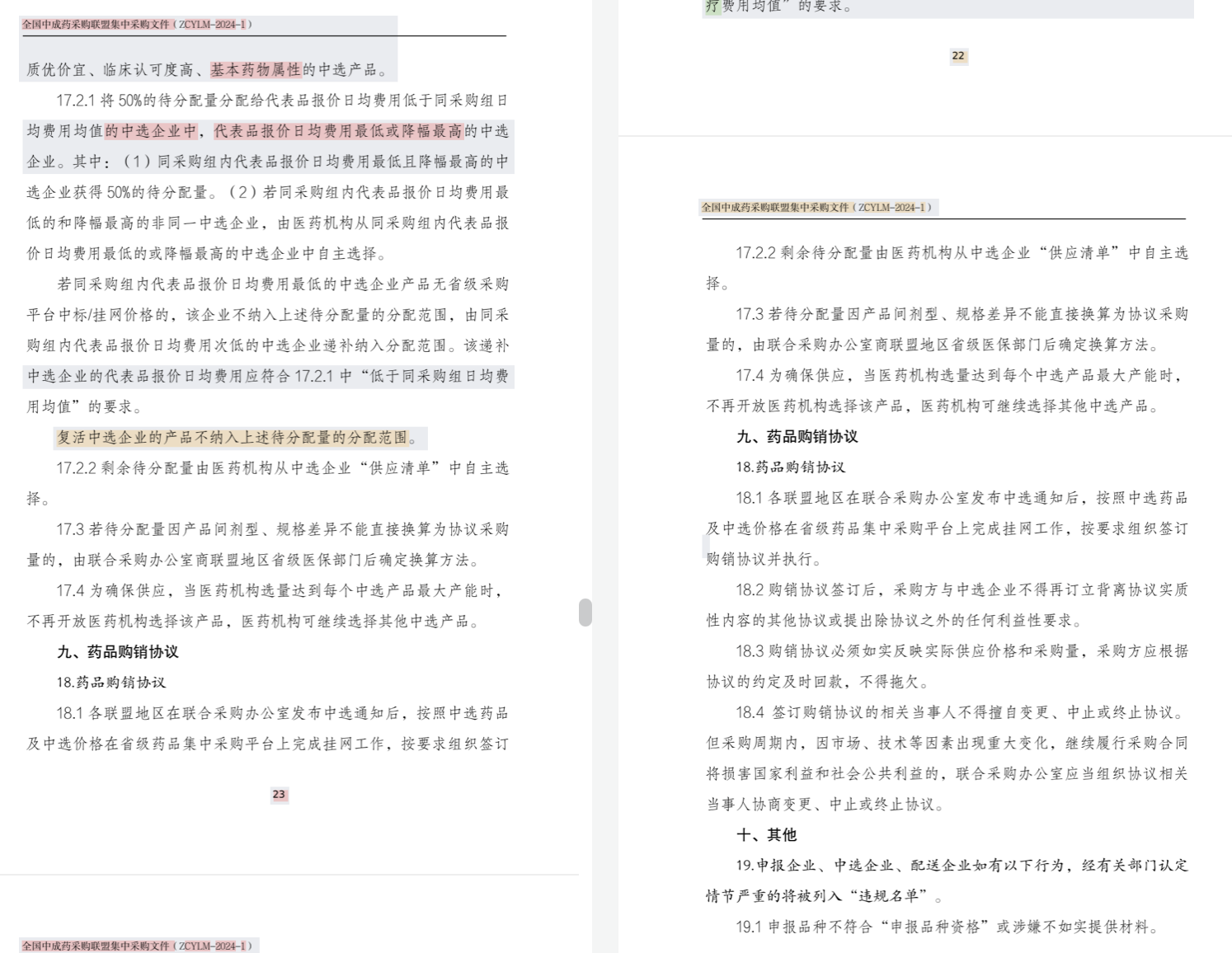Click page number 23 in left pane
Viewport: 1232px width, 953px height.
(279, 795)
